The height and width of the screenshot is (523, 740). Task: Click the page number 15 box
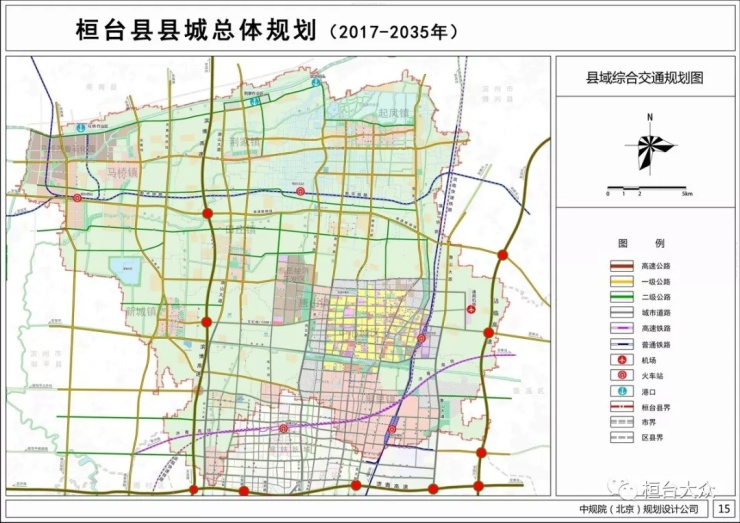(723, 509)
